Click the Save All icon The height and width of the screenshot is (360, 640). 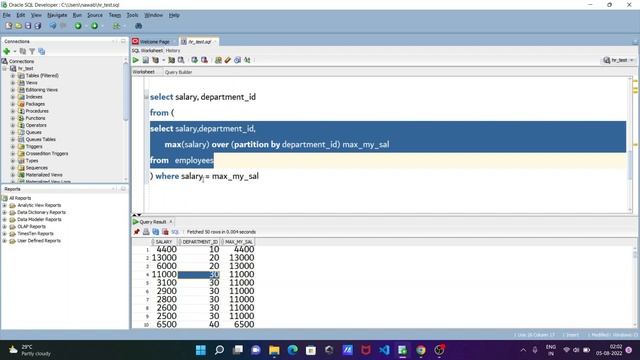pos(38,26)
